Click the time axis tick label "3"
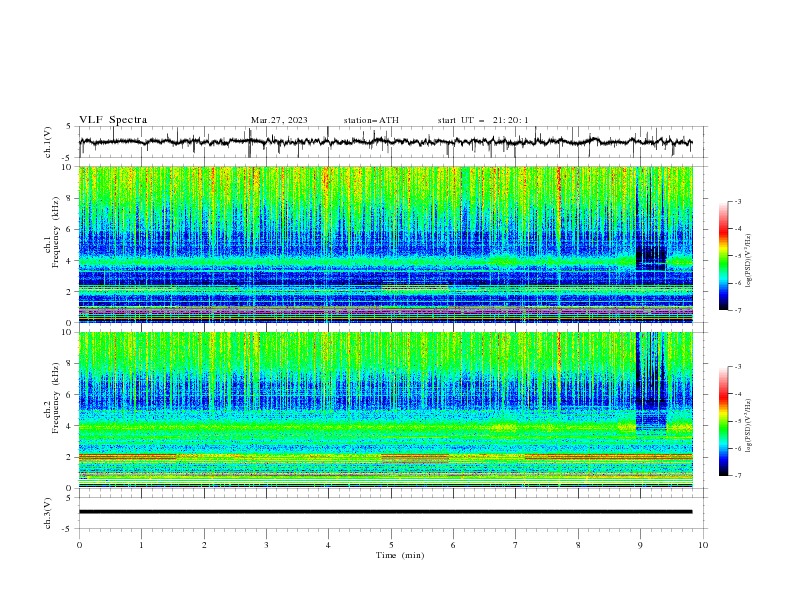792x612 pixels. click(x=266, y=545)
